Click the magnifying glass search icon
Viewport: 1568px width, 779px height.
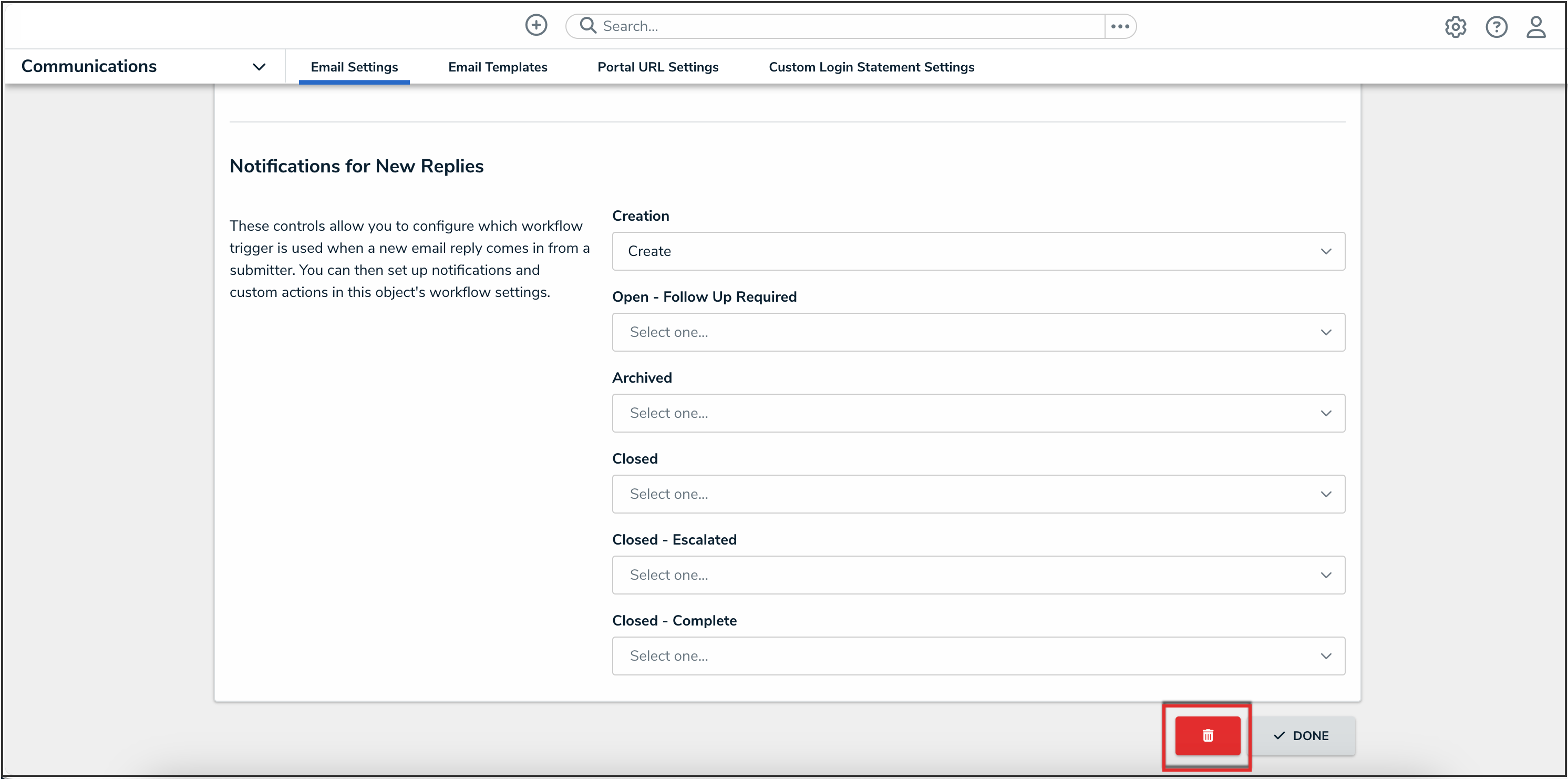tap(587, 26)
